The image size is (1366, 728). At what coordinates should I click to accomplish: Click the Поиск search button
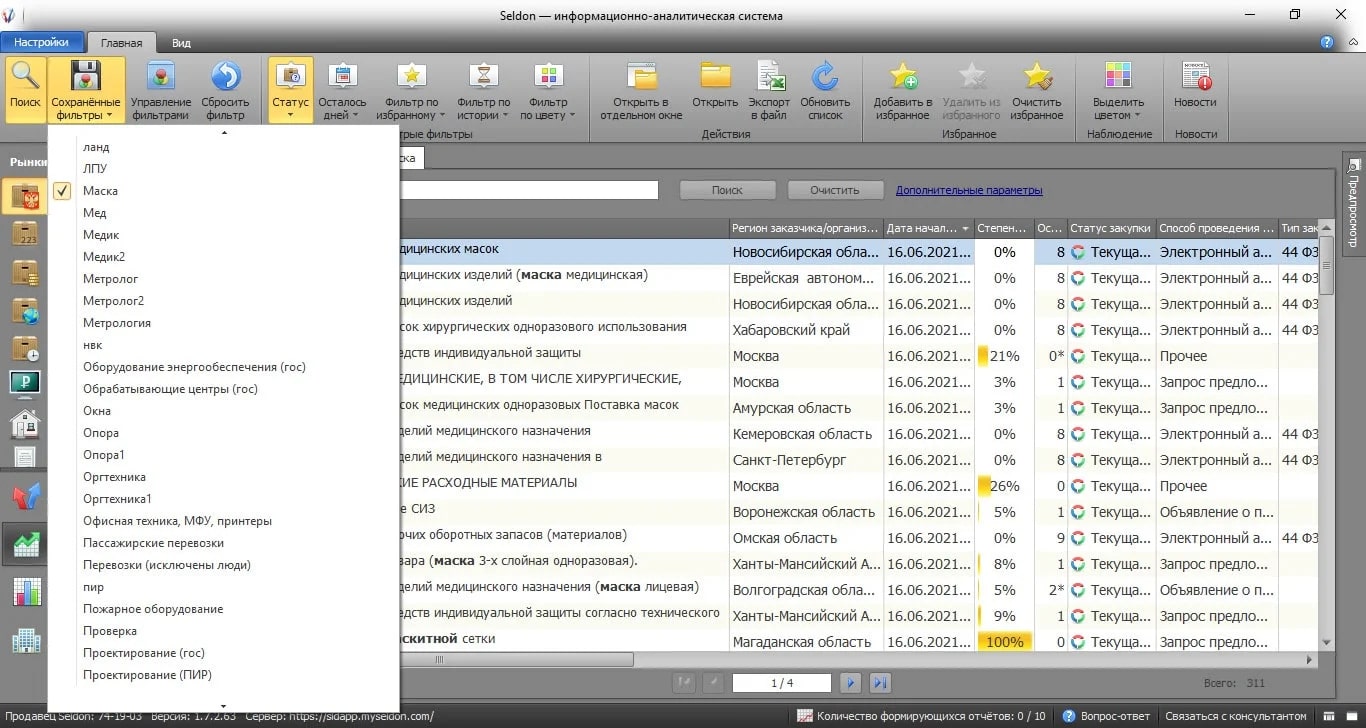coord(728,190)
